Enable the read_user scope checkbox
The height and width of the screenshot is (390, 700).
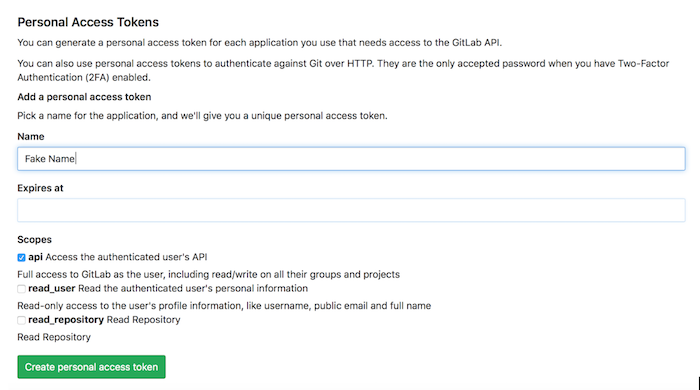[x=21, y=289]
